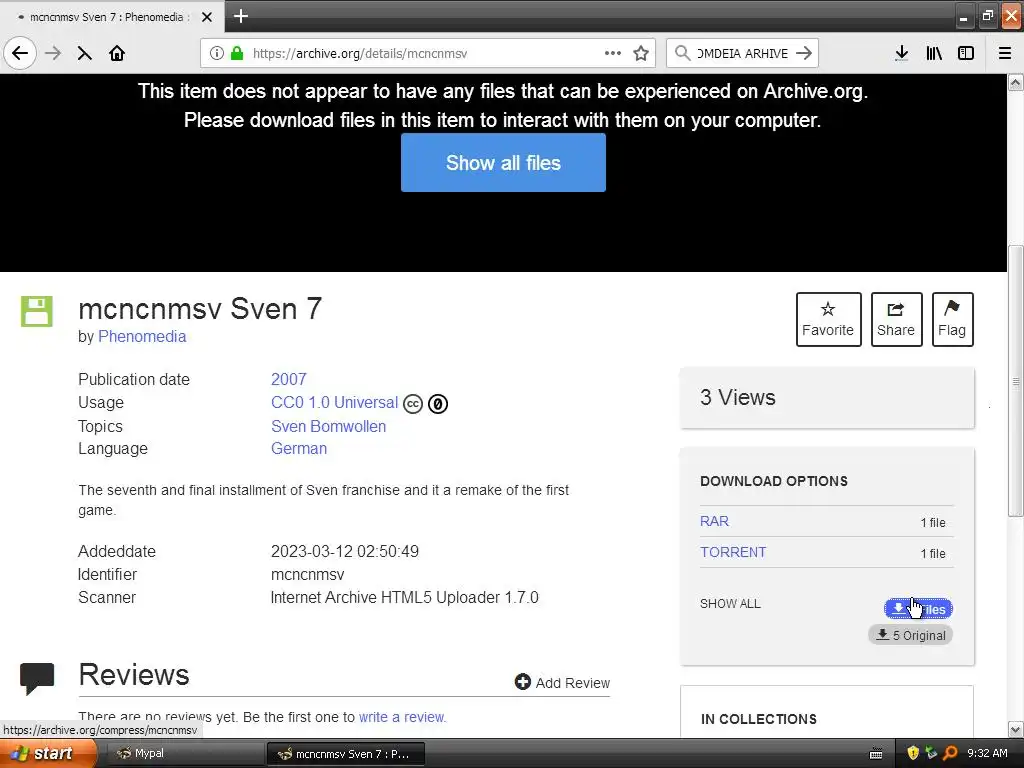Click the Show all files button
1024x768 pixels.
coord(503,163)
